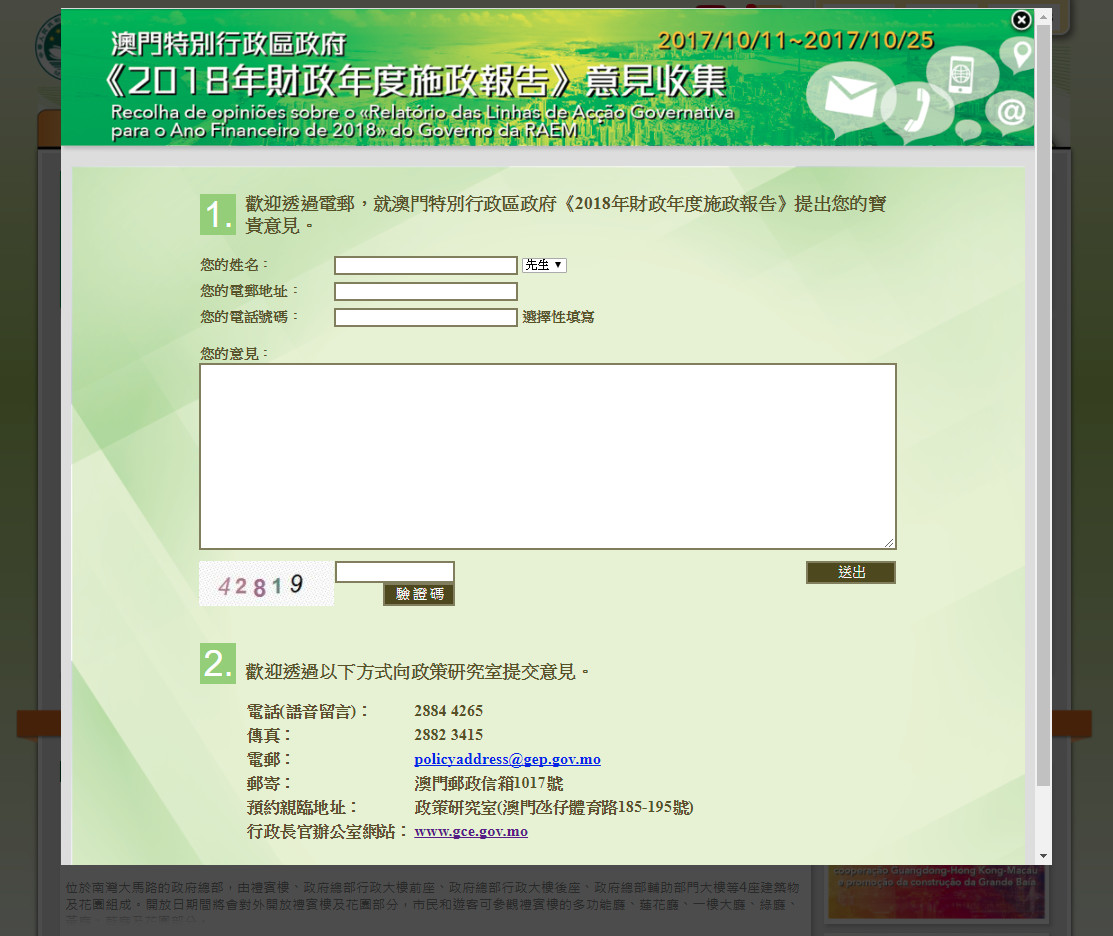This screenshot has height=936, width=1113.
Task: Close the opinion collection popup
Action: point(1020,20)
